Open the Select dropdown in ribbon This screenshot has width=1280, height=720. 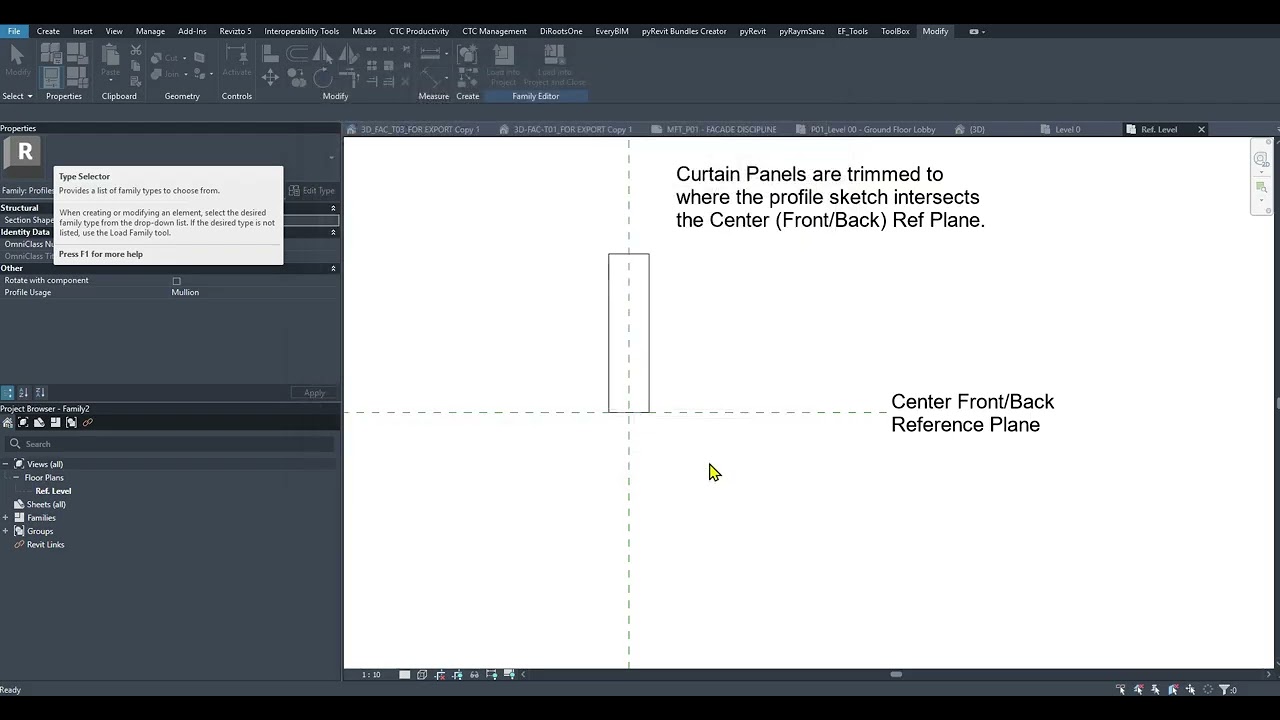(17, 96)
